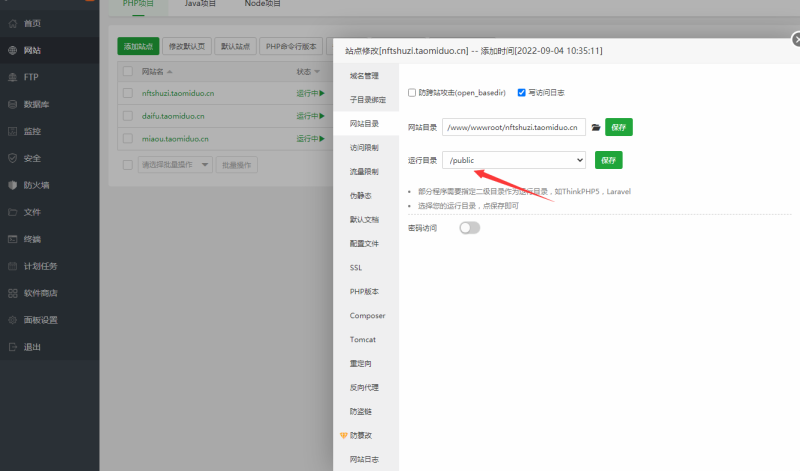Open the PHP版本 settings tab
This screenshot has height=471, width=800.
(364, 291)
